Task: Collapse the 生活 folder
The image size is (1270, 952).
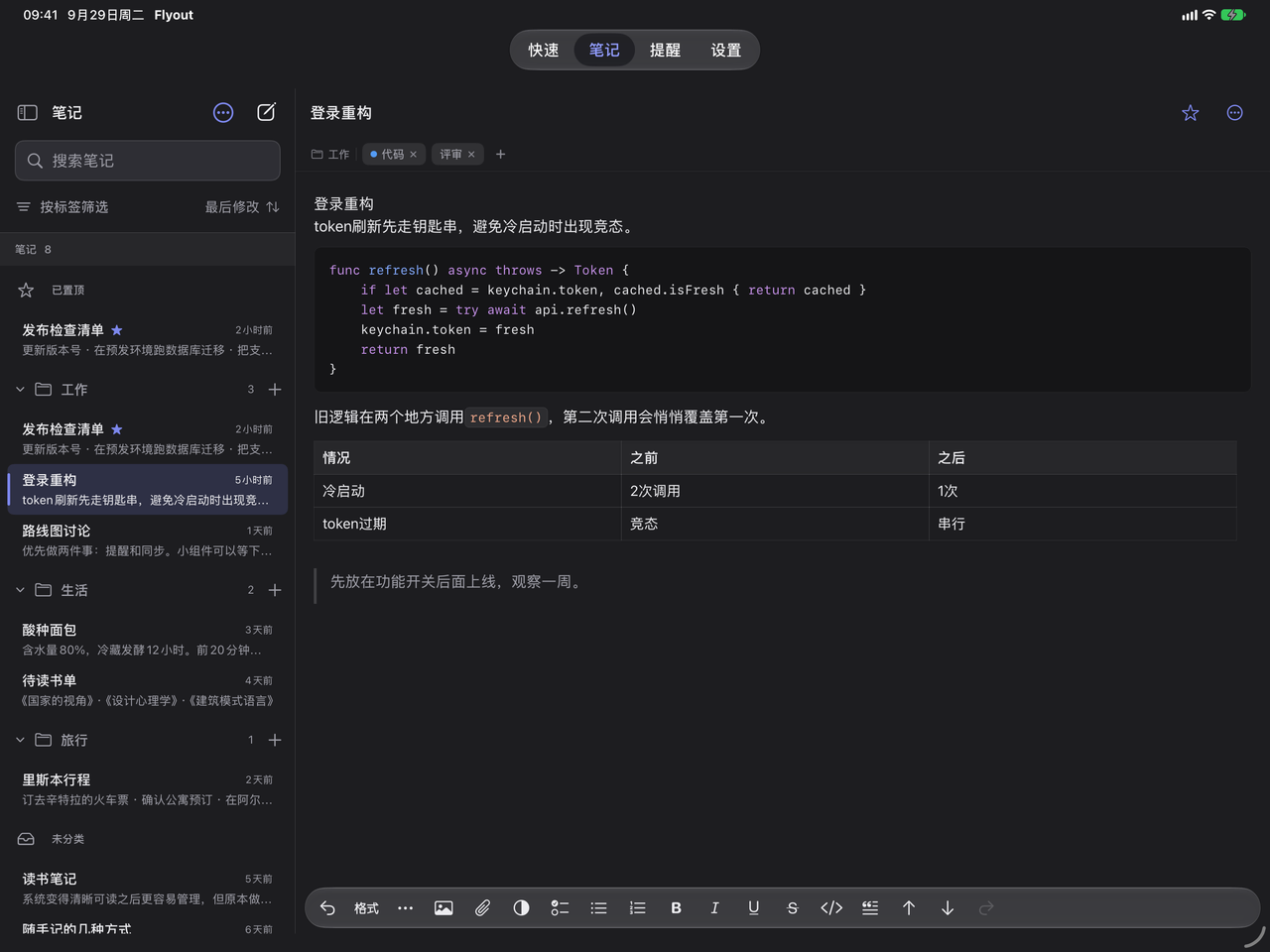Action: coord(20,590)
